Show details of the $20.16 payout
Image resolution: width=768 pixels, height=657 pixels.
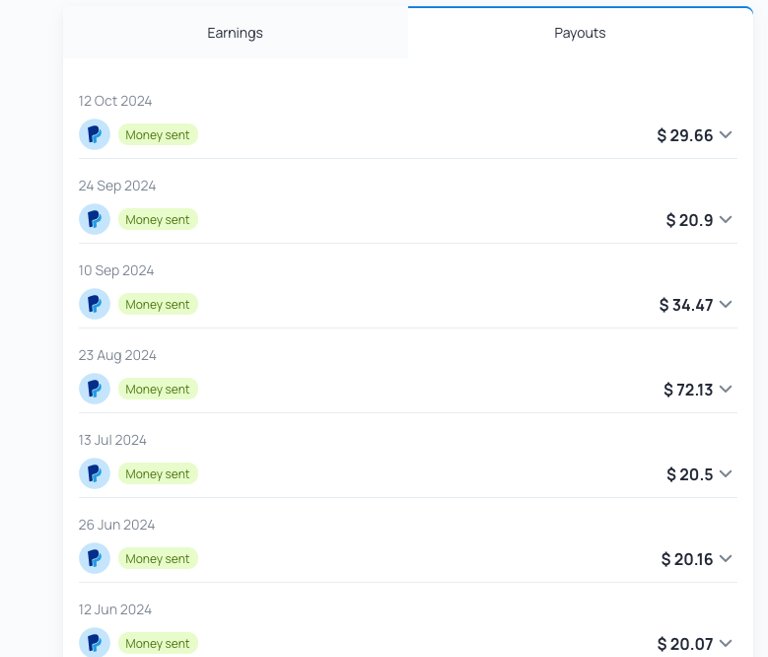tap(726, 559)
